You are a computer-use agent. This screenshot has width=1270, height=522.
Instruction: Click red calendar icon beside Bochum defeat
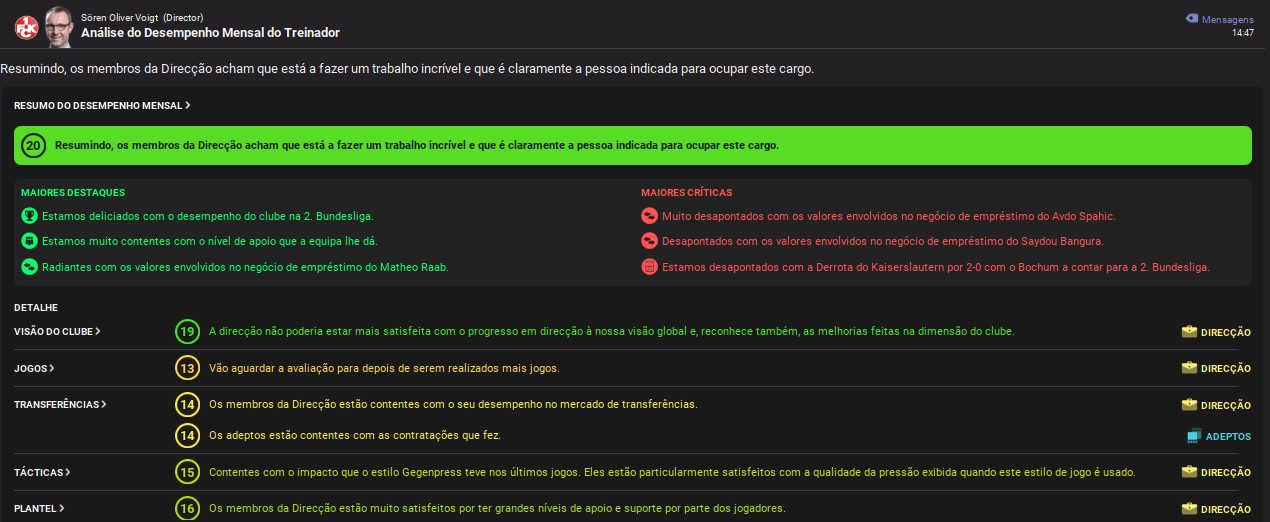tap(649, 267)
